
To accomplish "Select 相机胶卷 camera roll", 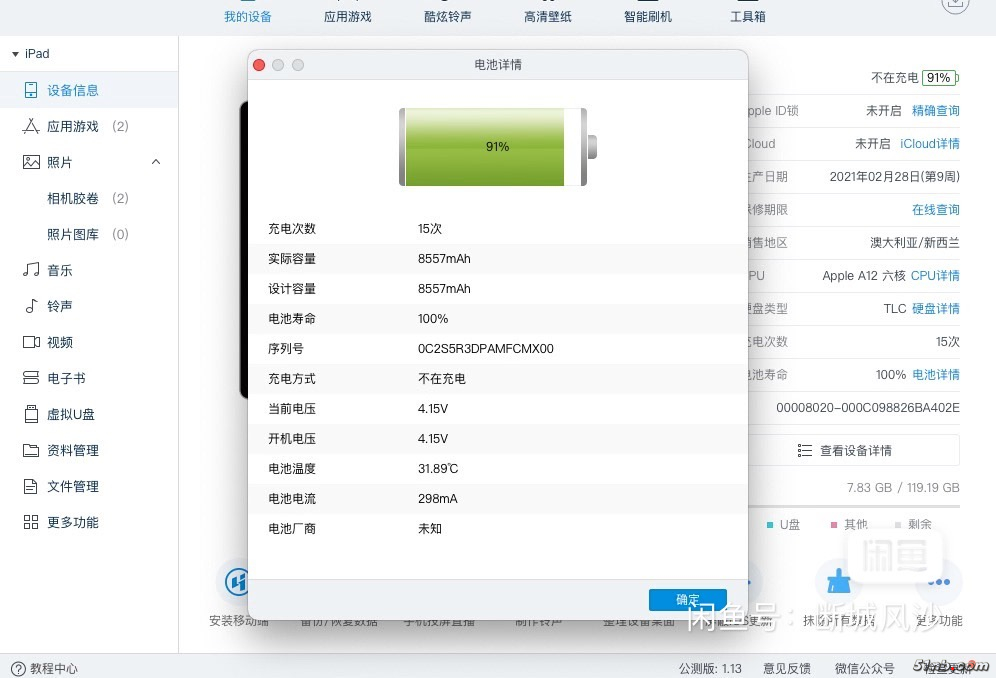I will tap(73, 198).
